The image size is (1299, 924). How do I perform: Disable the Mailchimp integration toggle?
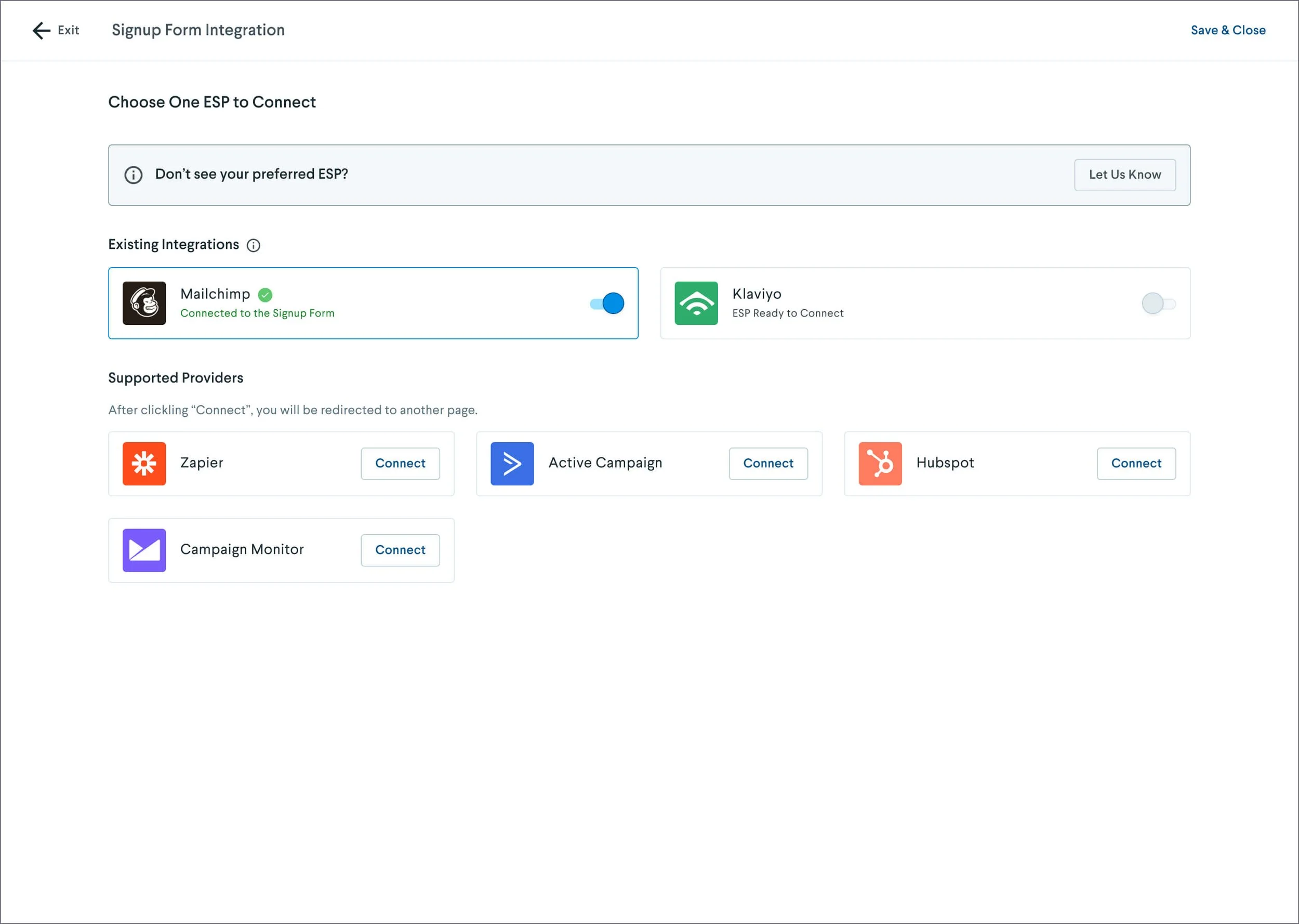click(607, 303)
